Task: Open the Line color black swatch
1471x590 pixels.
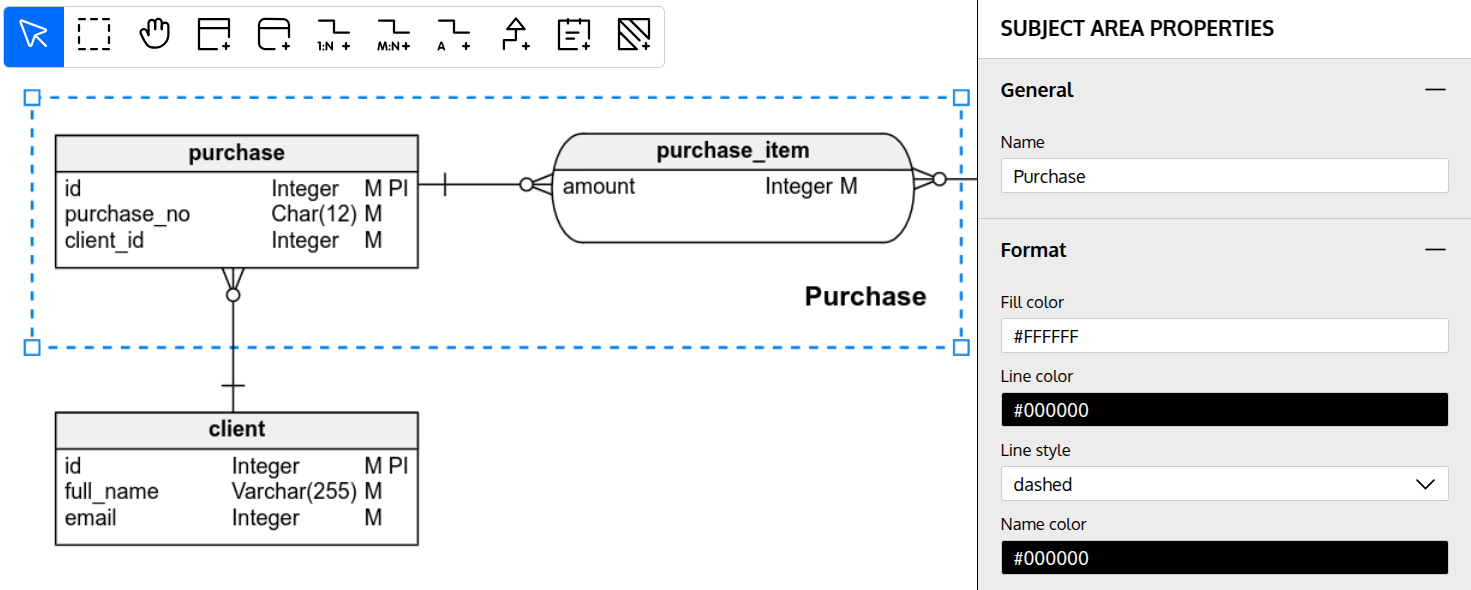Action: [1224, 410]
